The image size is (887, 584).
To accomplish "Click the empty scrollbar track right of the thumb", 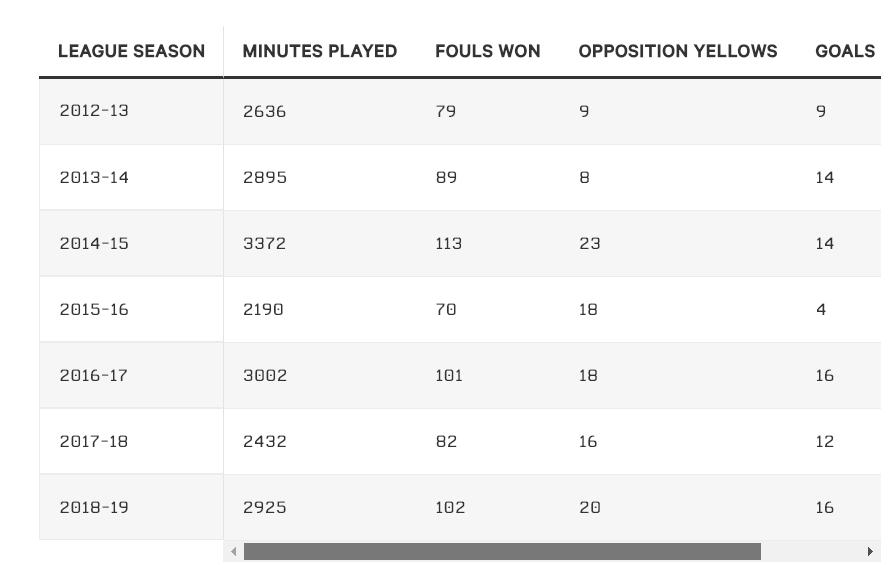I will [x=812, y=551].
